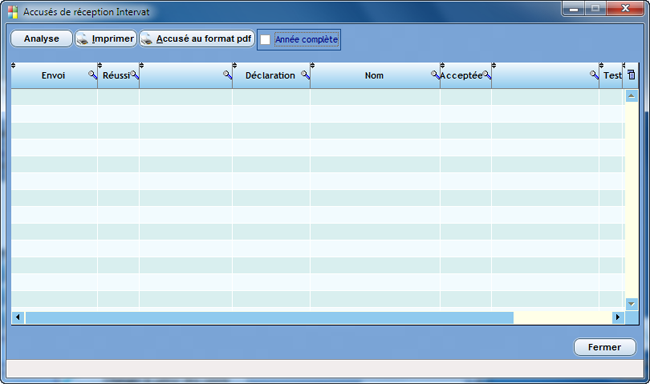
Task: Open the table options icon beside Test header
Action: (x=631, y=75)
